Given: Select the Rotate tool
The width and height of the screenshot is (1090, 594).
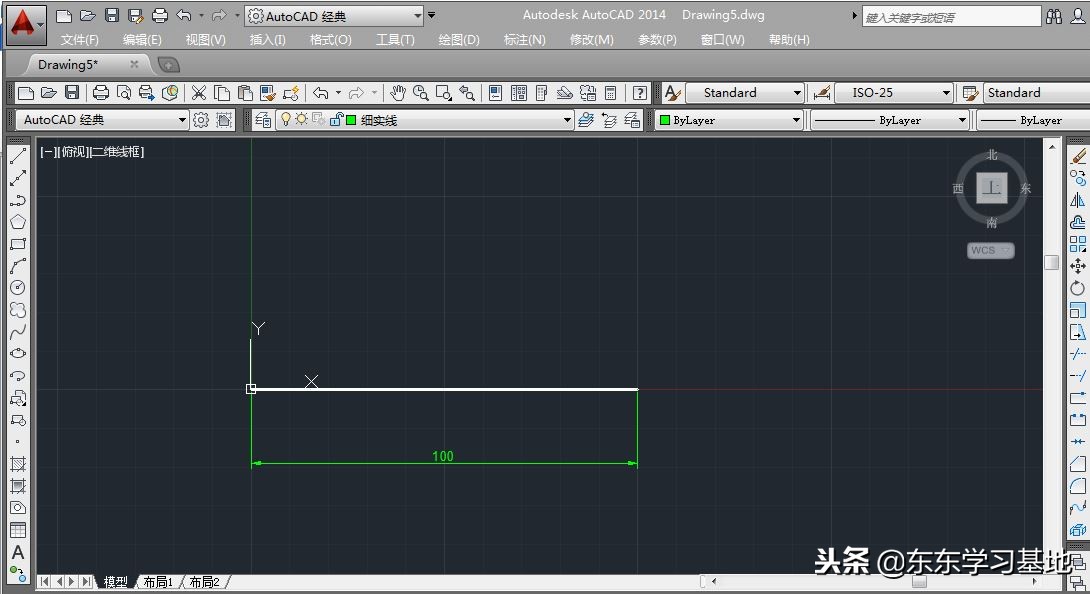Looking at the screenshot, I should point(1078,288).
